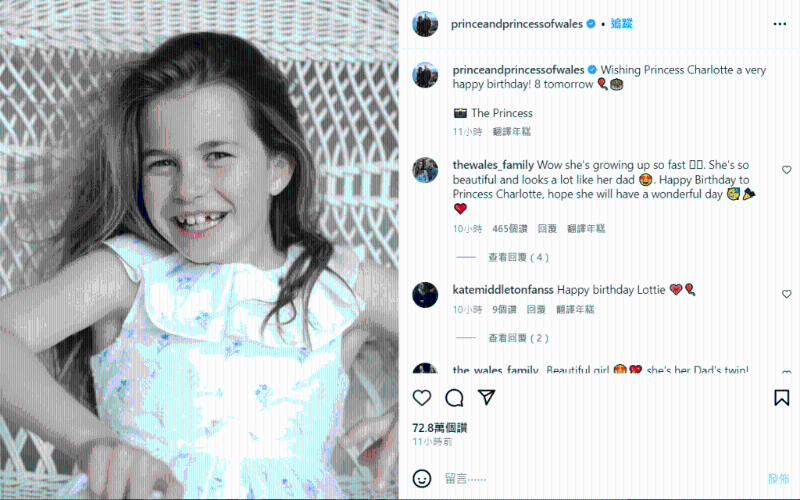Reply to thewales_family comment via 回覆

click(547, 229)
